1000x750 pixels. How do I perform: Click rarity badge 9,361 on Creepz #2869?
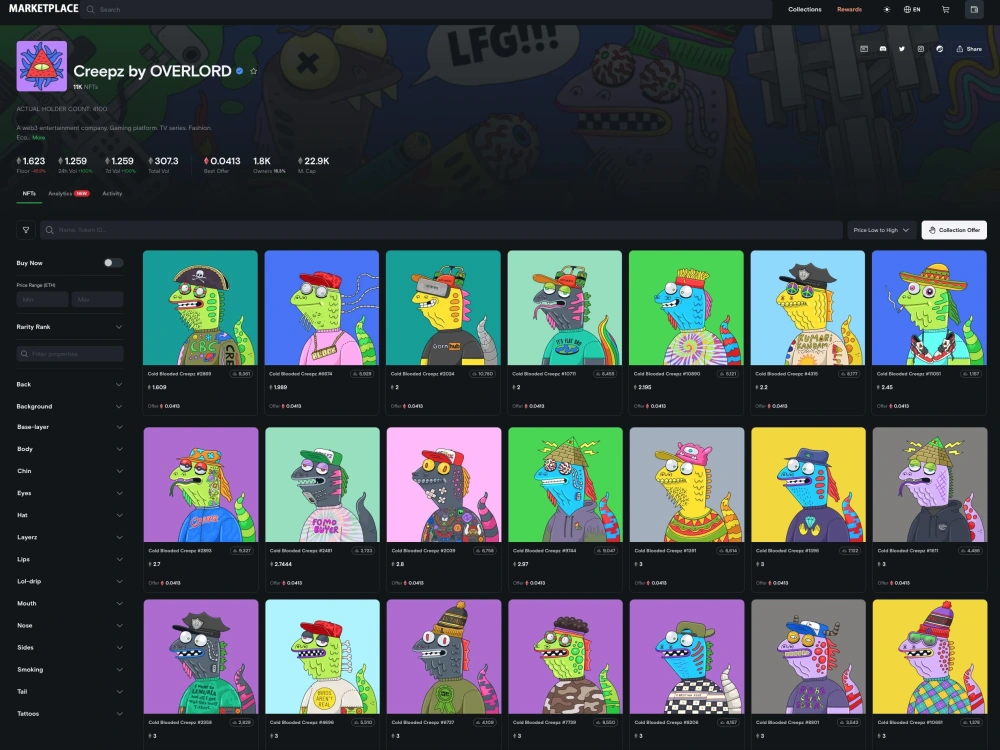coord(241,374)
